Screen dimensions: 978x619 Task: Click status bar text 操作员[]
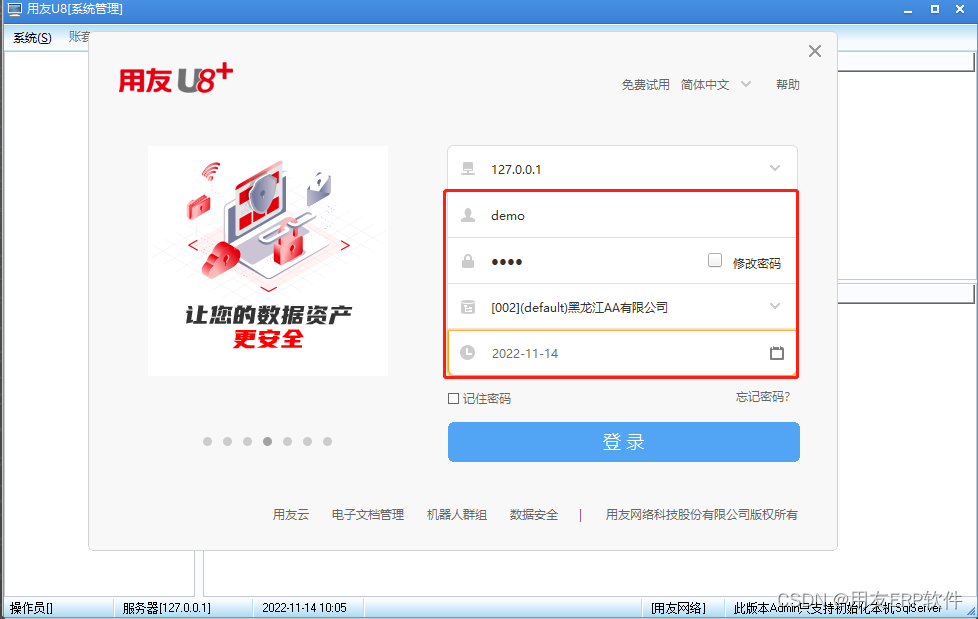(x=31, y=608)
